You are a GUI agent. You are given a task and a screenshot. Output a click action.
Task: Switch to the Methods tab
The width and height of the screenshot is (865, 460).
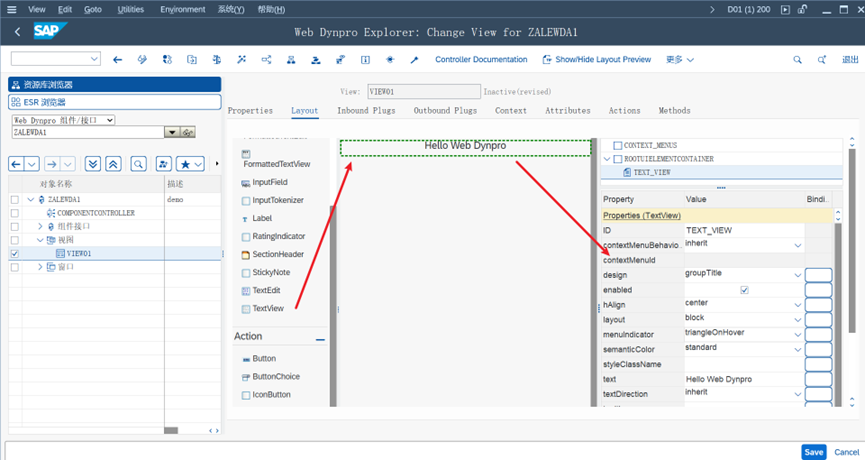click(x=674, y=111)
